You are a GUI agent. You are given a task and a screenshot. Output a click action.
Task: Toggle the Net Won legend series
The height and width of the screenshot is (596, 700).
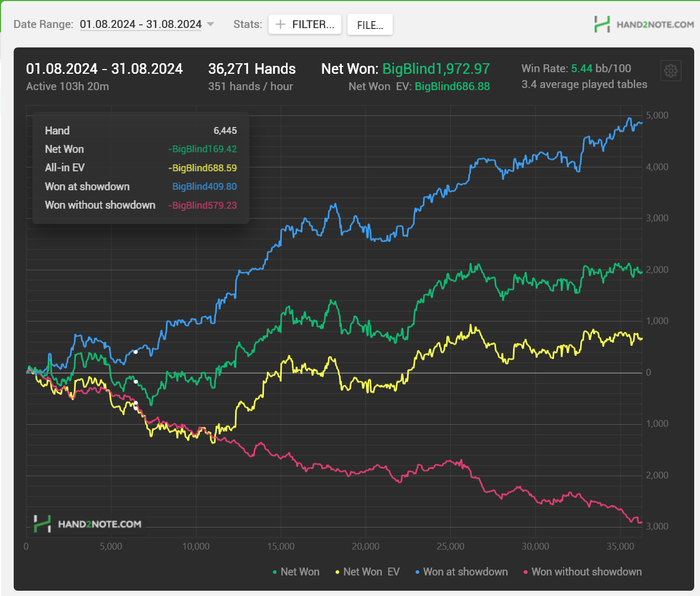coord(296,572)
